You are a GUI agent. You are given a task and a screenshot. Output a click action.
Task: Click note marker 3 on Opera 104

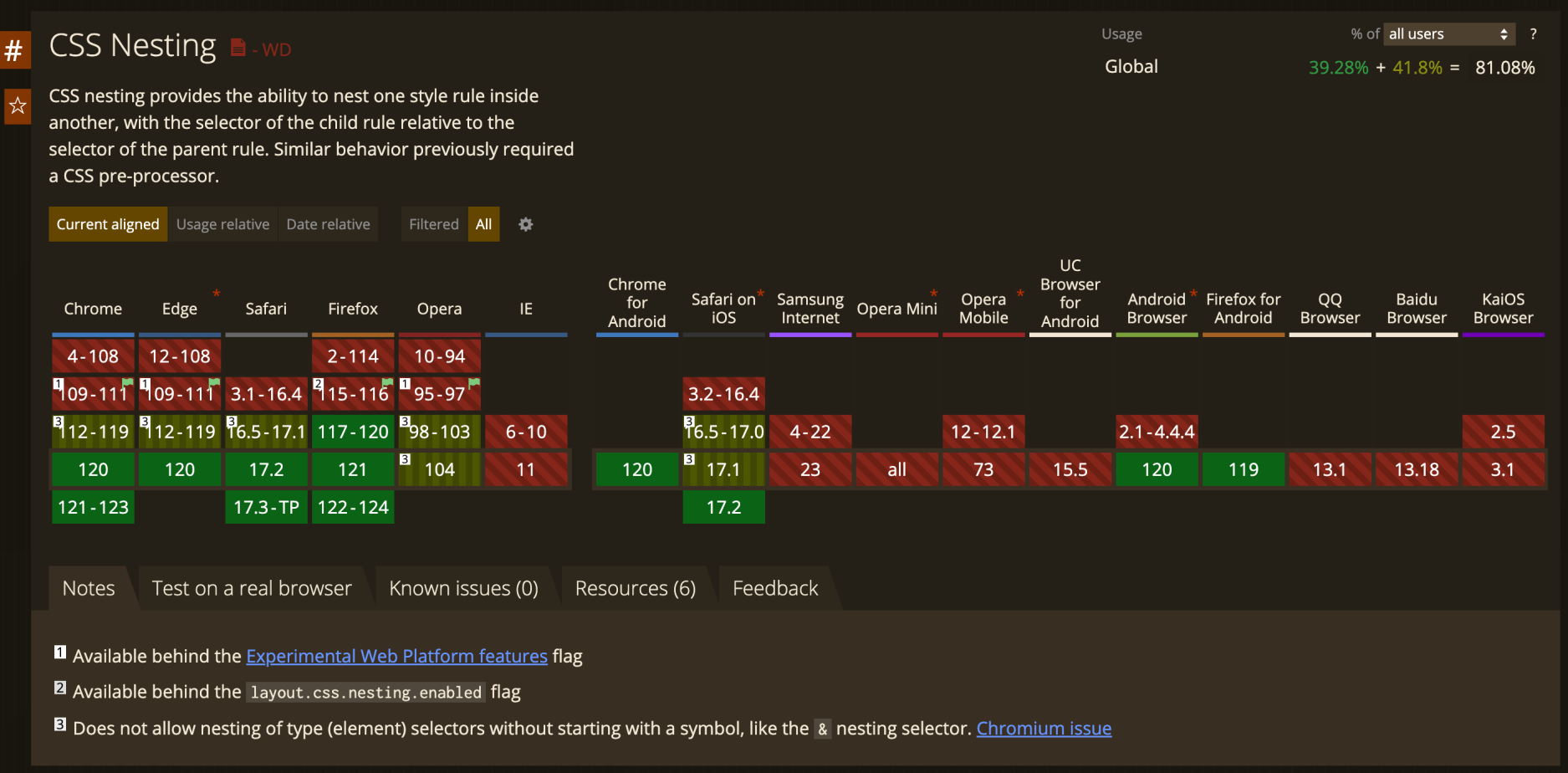pyautogui.click(x=405, y=459)
